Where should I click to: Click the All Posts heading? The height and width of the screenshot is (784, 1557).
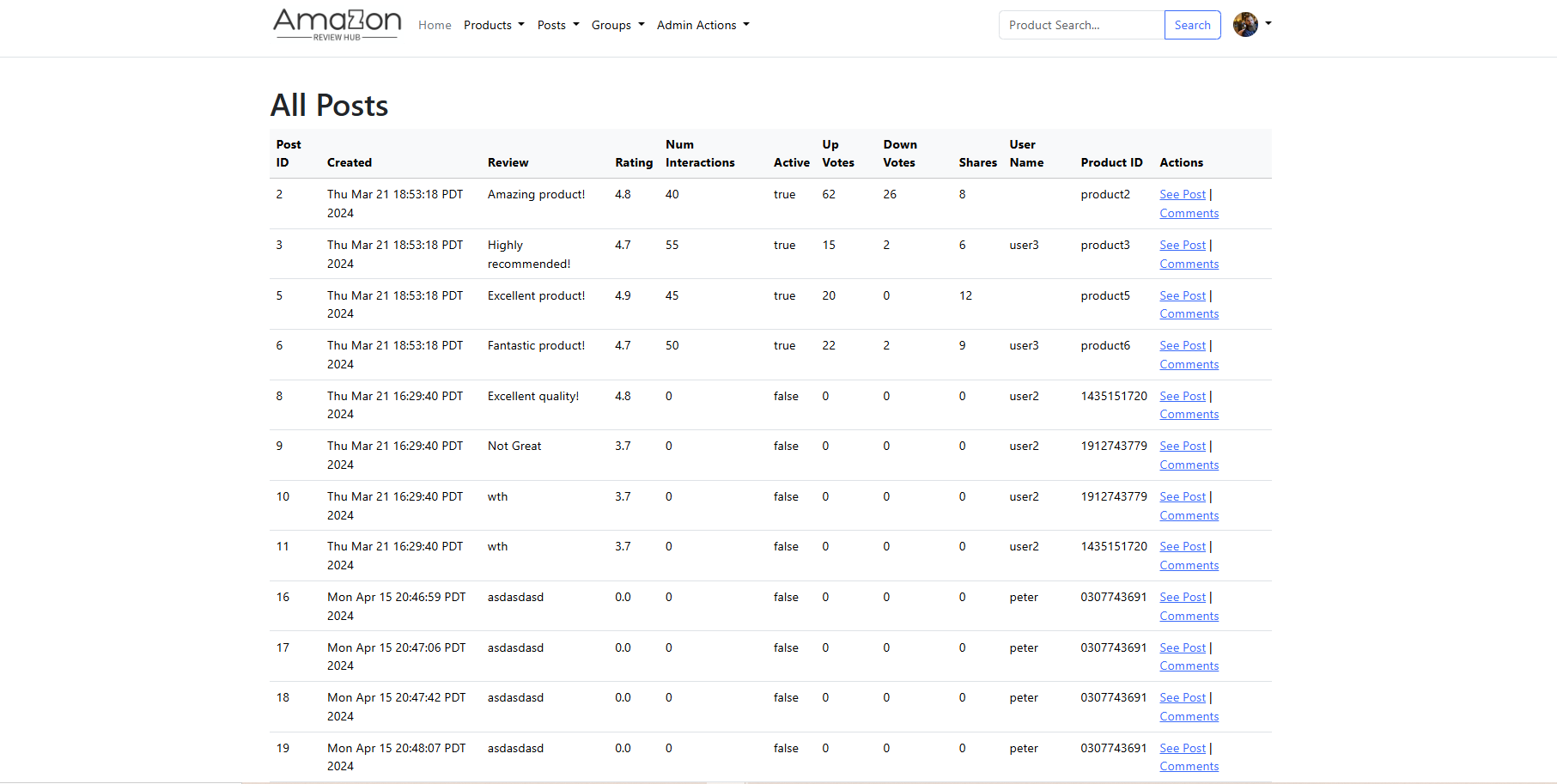329,106
